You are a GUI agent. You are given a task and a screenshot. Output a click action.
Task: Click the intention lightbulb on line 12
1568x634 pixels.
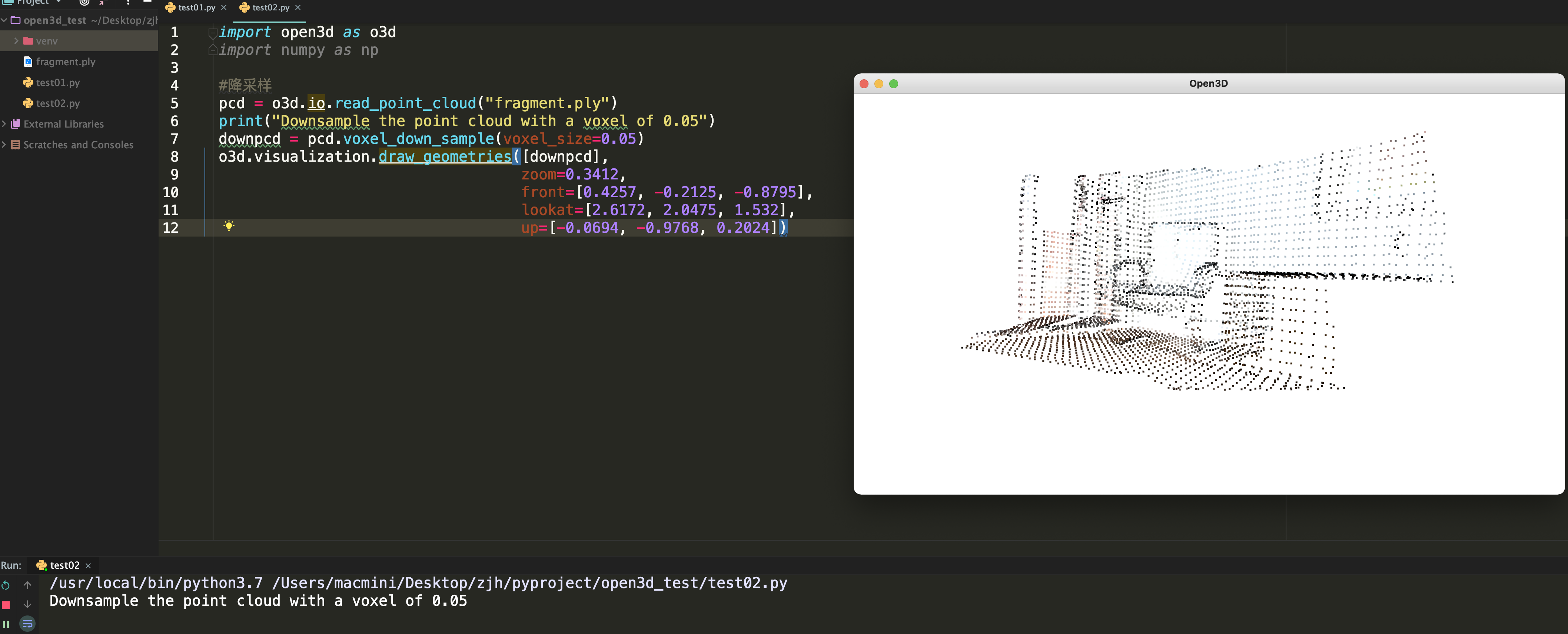click(x=229, y=226)
